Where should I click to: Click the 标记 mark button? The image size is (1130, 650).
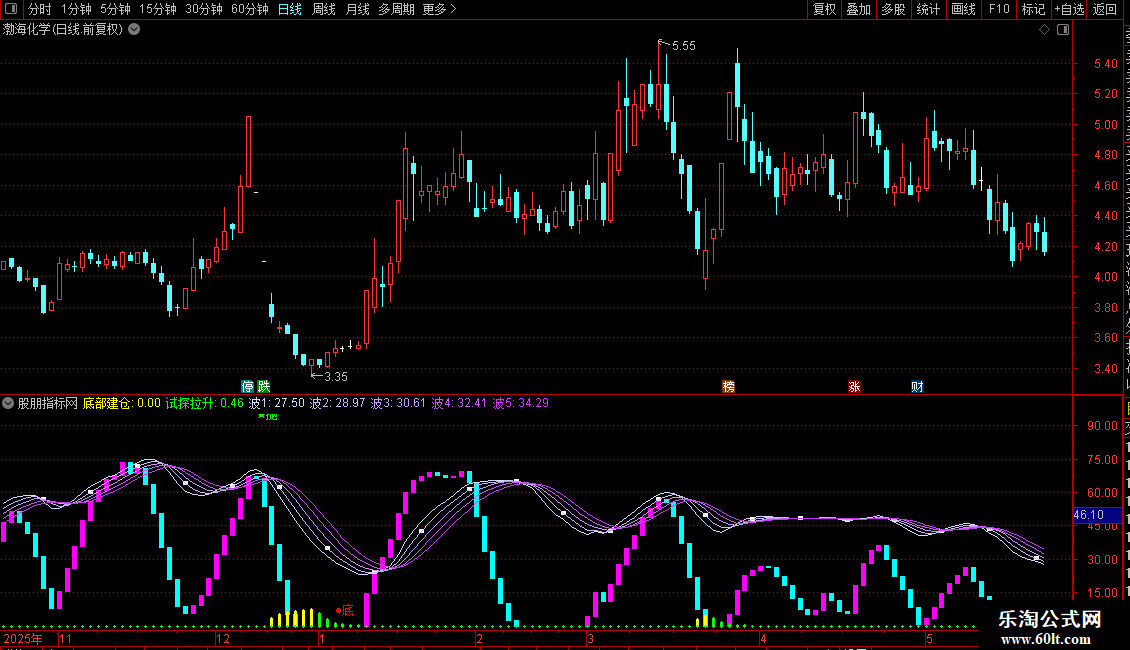(1033, 9)
